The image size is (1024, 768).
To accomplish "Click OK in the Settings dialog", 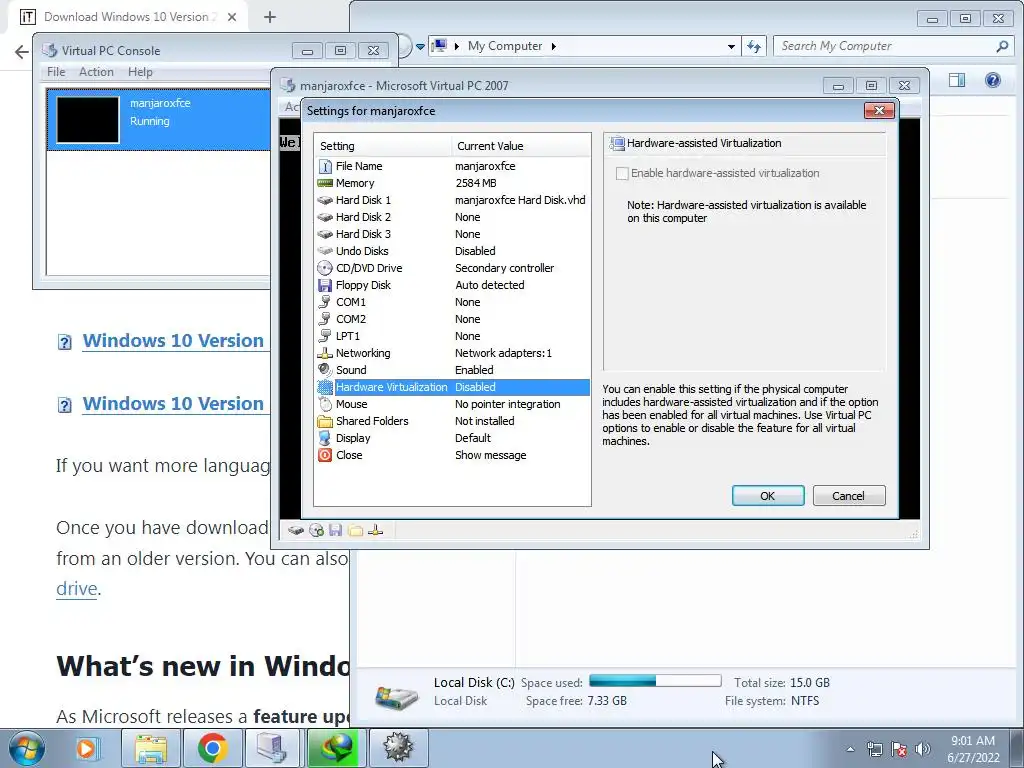I will (x=768, y=496).
